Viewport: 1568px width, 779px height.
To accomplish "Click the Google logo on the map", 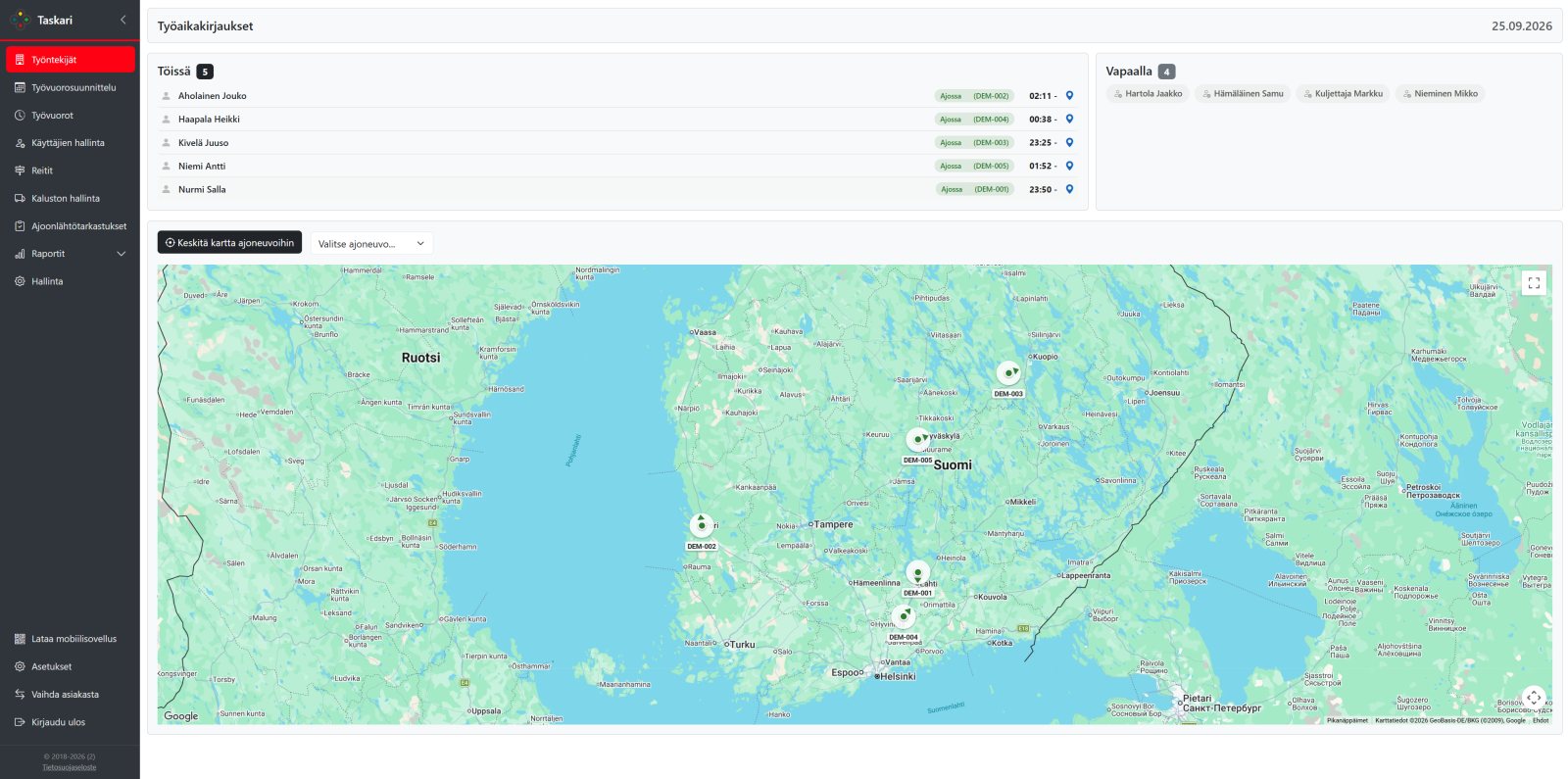I will [x=181, y=716].
